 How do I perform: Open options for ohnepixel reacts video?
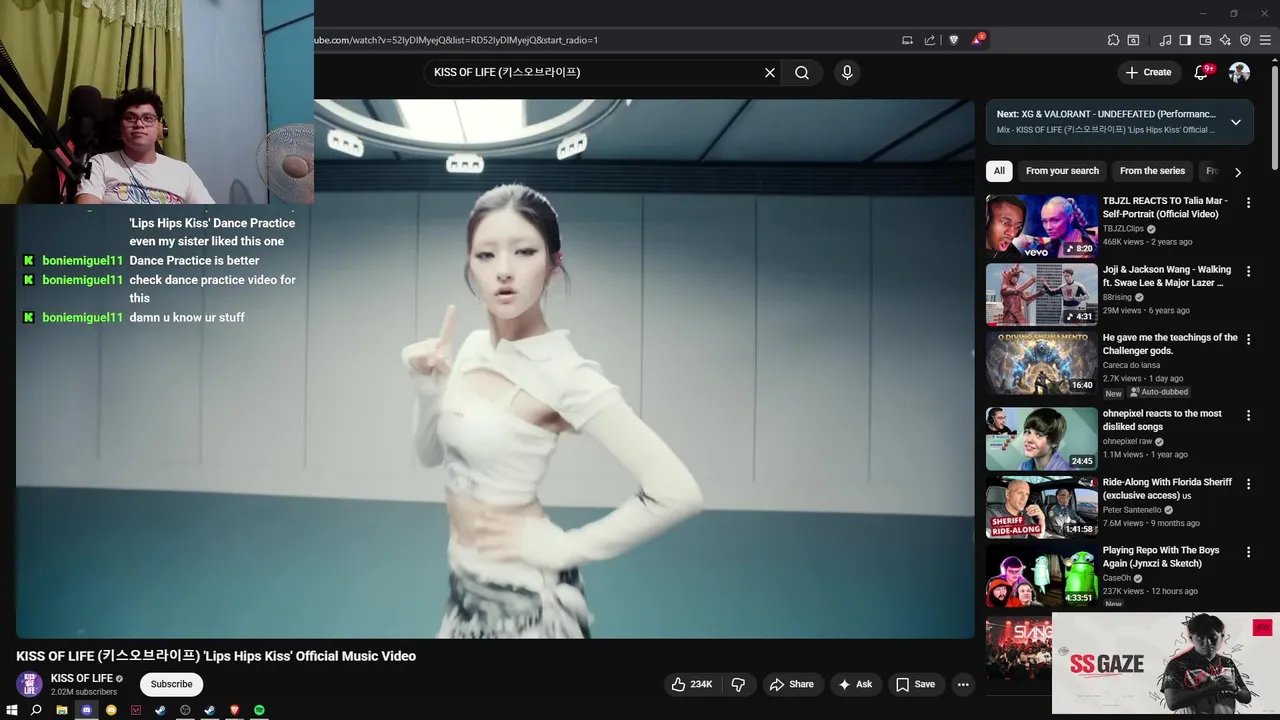pyautogui.click(x=1248, y=416)
